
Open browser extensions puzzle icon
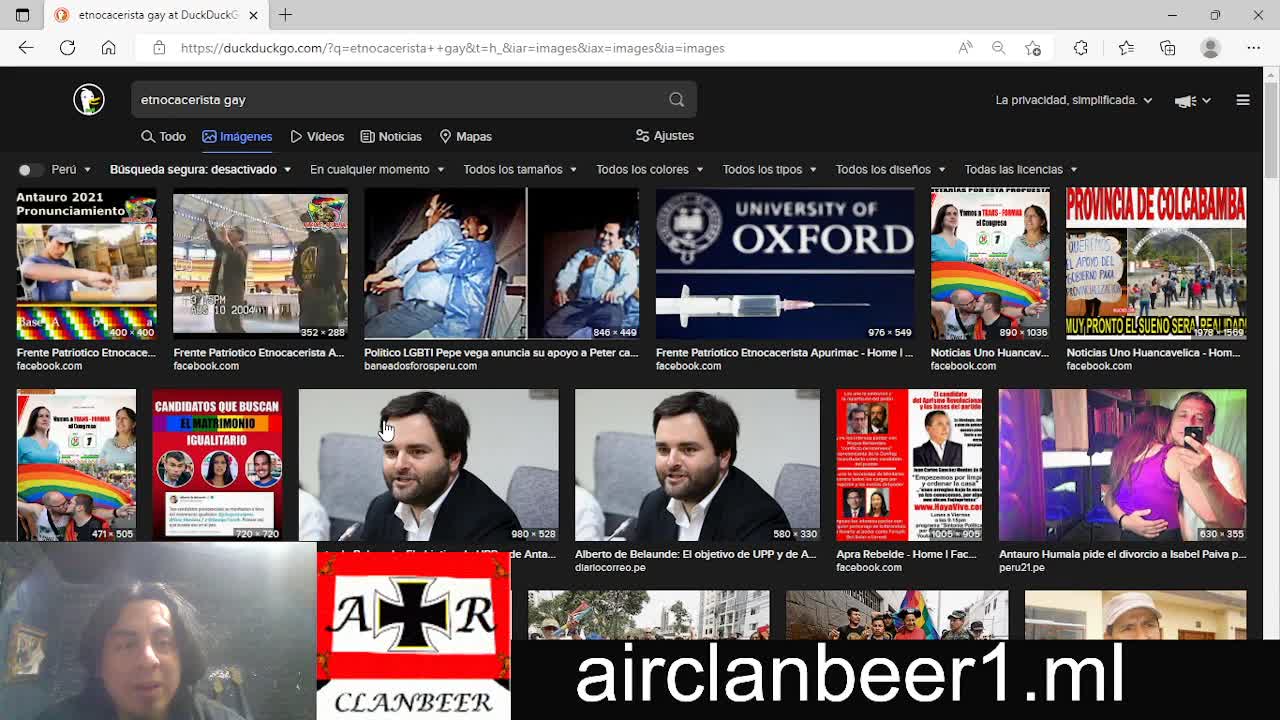(1081, 48)
